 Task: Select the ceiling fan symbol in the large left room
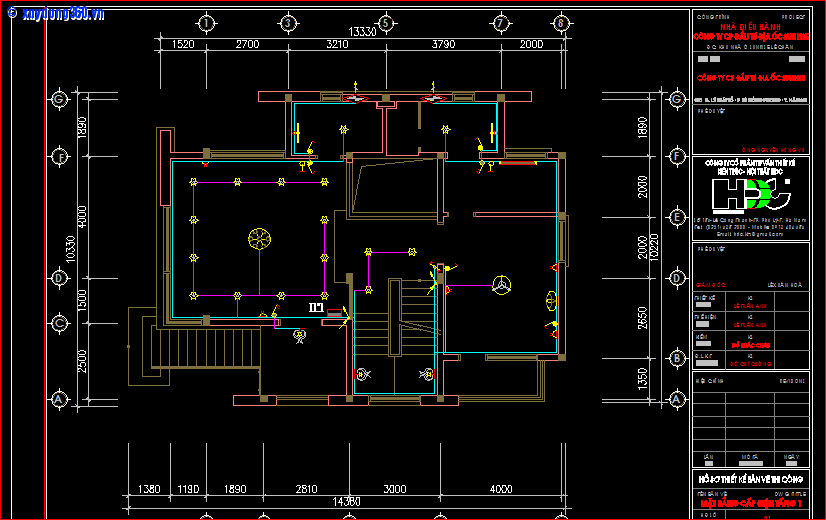pyautogui.click(x=260, y=240)
